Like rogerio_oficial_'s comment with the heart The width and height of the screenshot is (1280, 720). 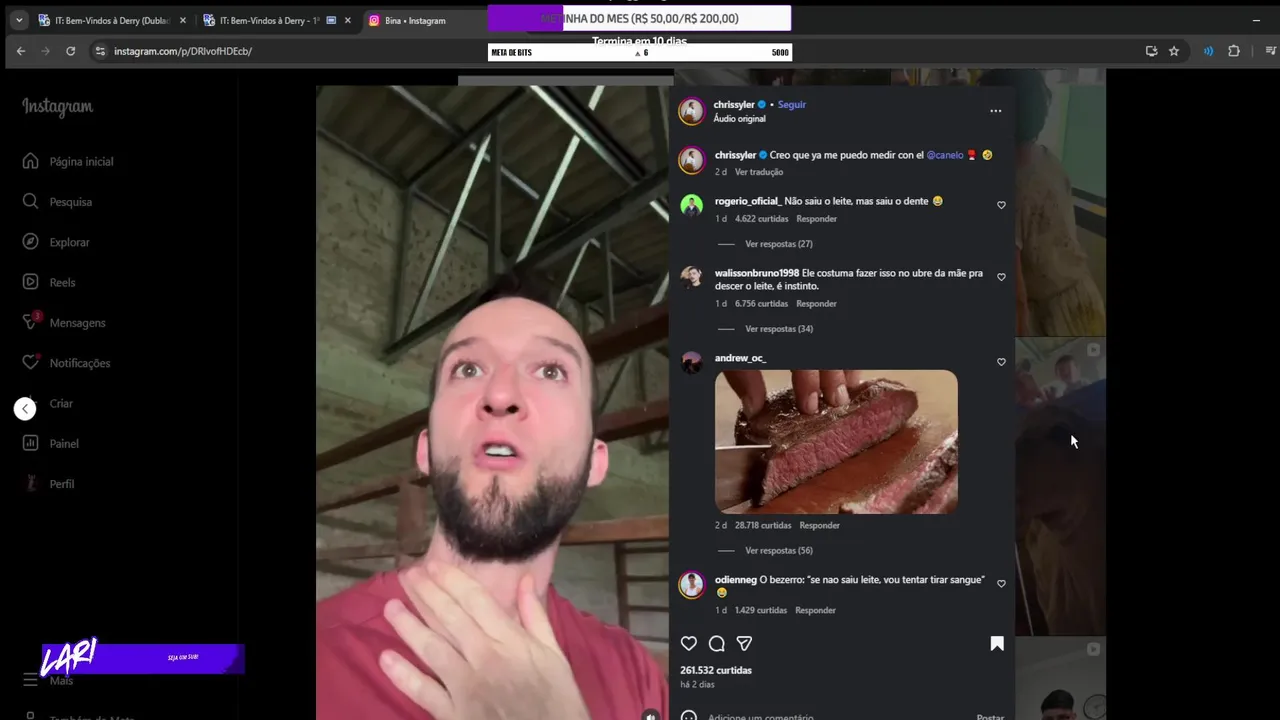[1001, 205]
